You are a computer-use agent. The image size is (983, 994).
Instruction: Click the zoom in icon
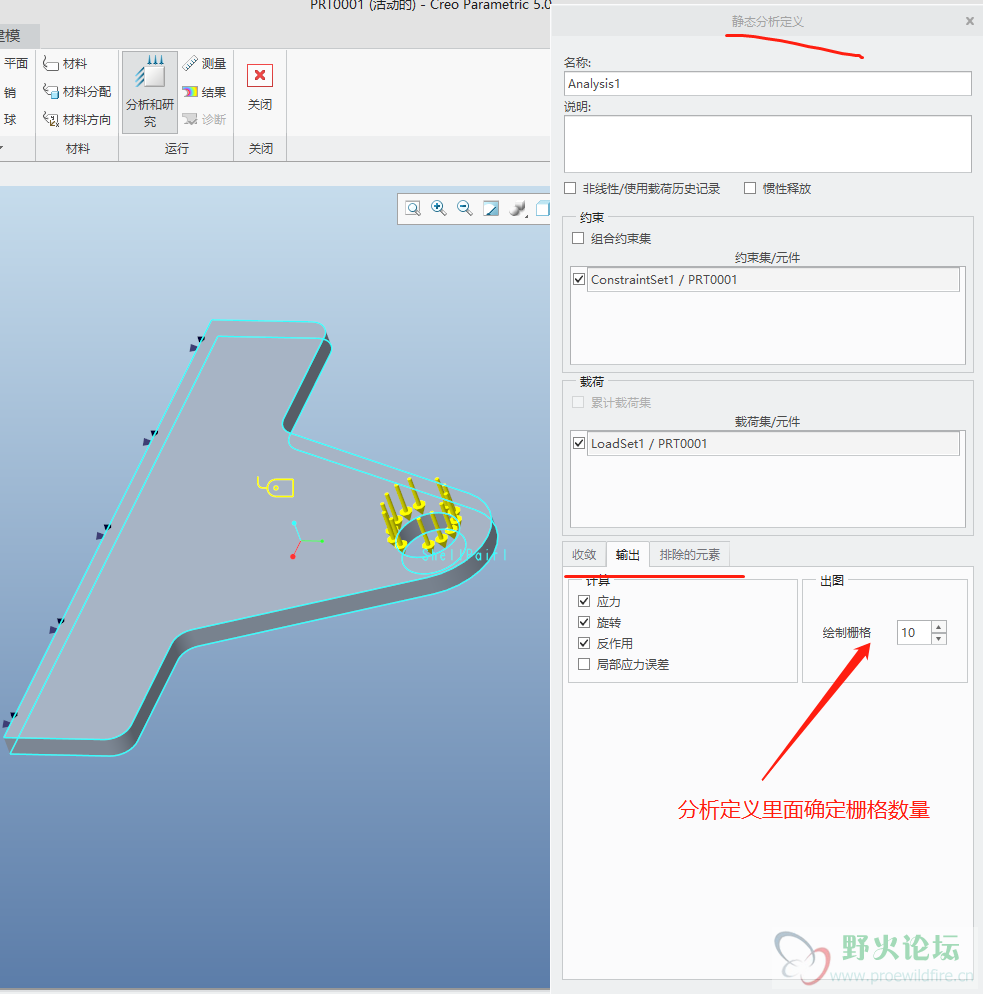coord(439,208)
